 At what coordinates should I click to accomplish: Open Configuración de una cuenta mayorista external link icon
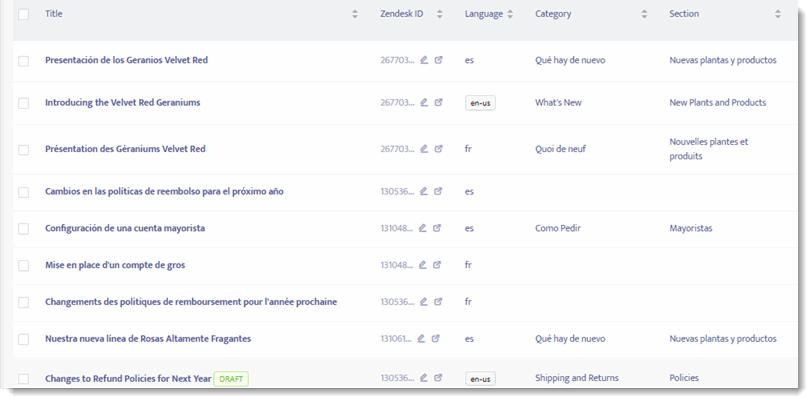[x=437, y=228]
